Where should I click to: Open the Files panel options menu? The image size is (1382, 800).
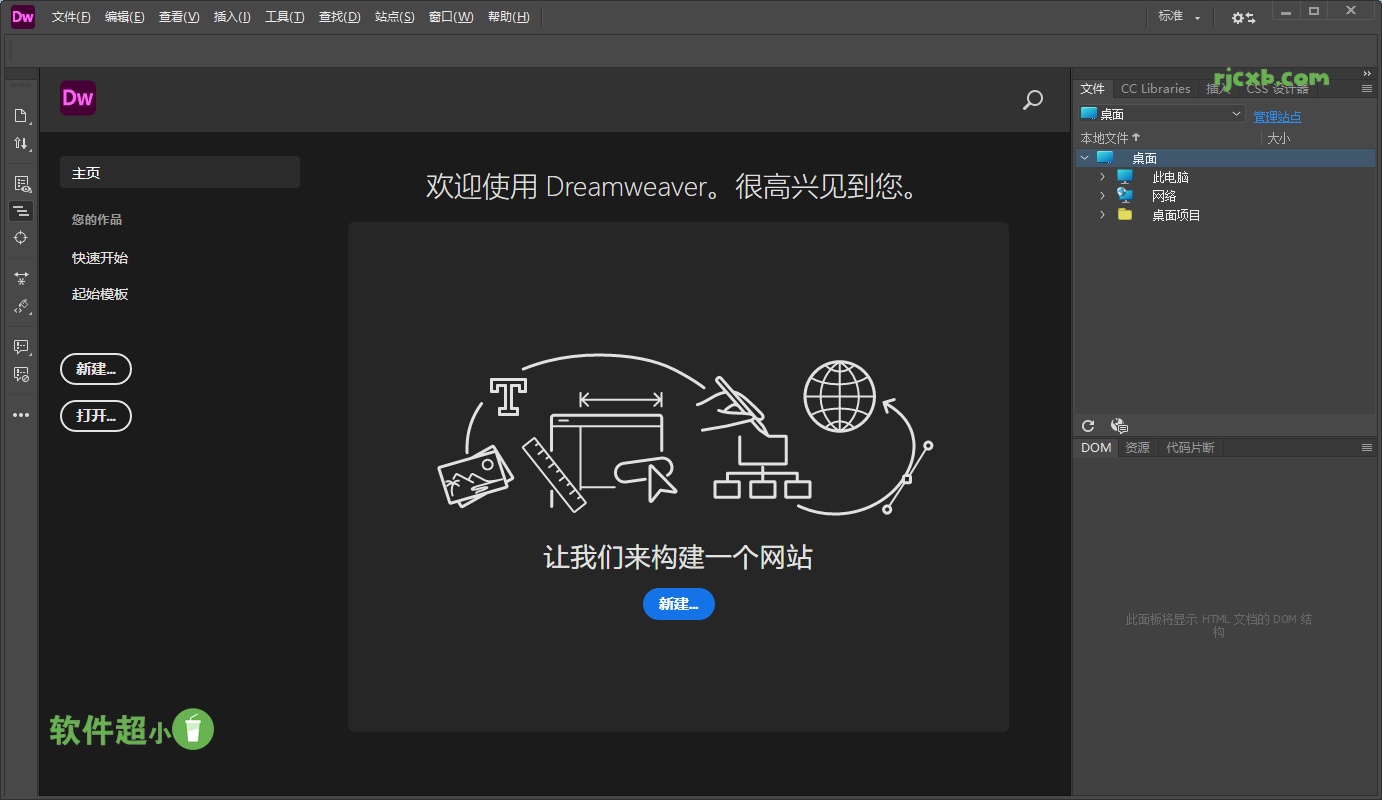point(1366,88)
